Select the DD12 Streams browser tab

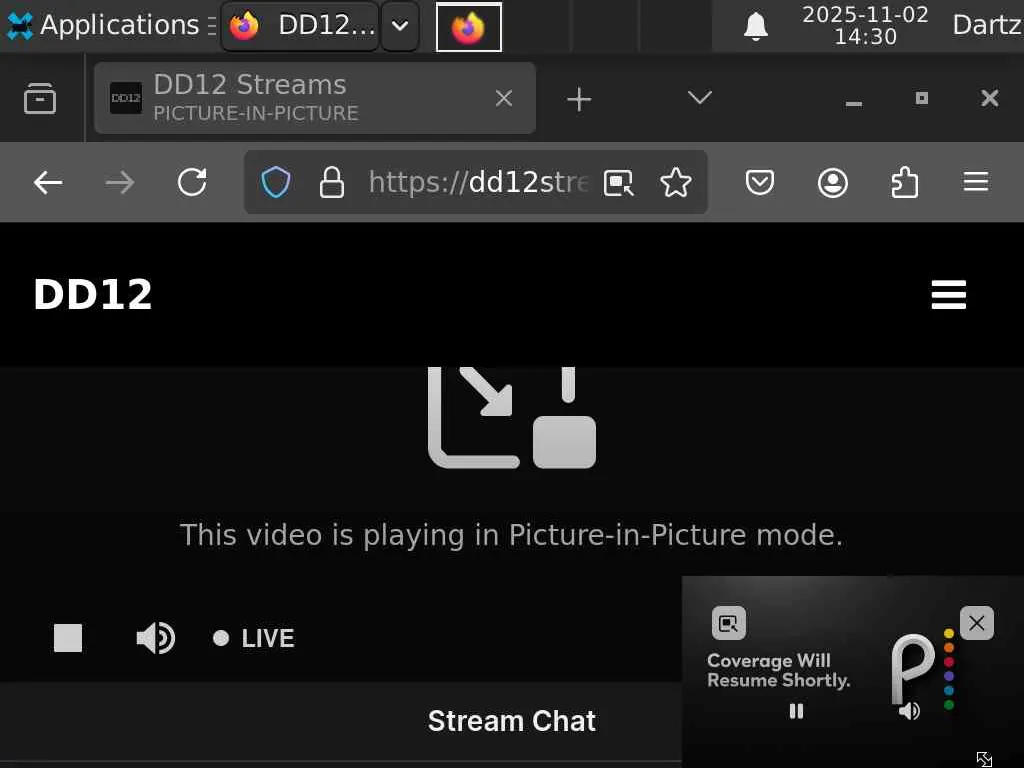(315, 98)
